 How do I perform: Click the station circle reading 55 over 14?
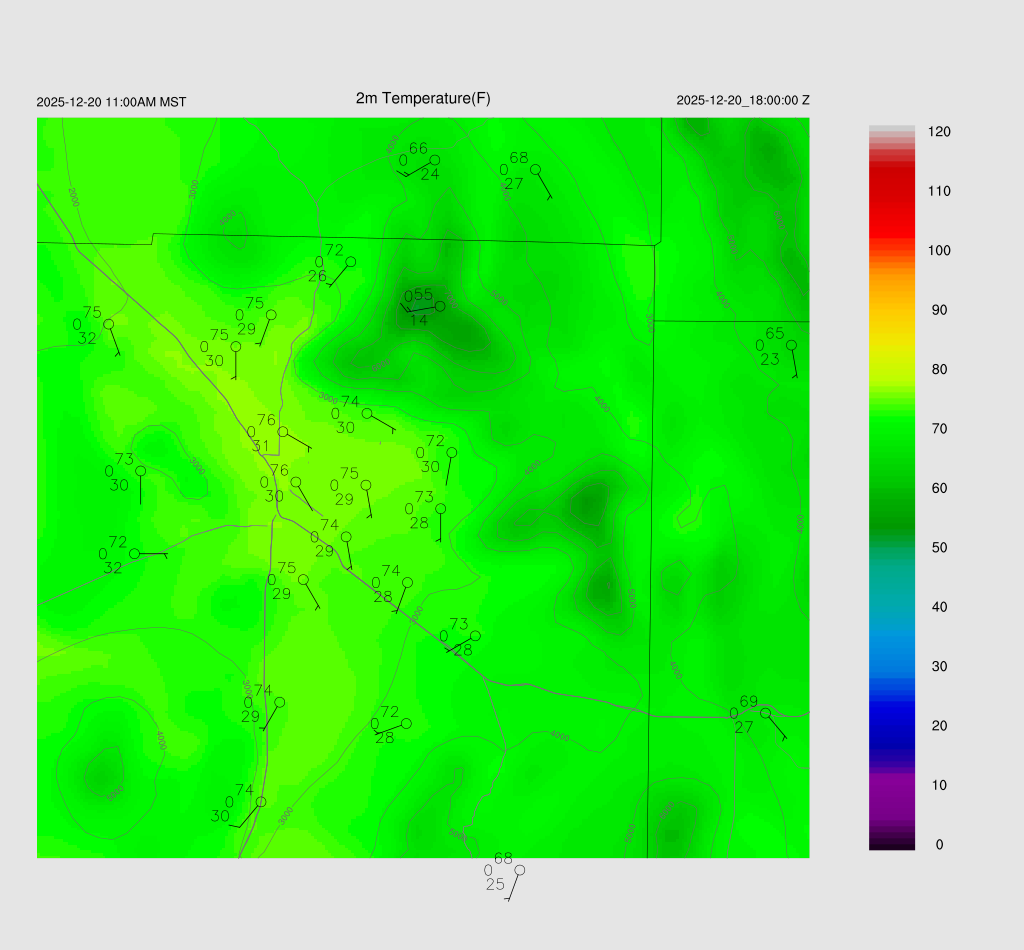click(x=439, y=306)
